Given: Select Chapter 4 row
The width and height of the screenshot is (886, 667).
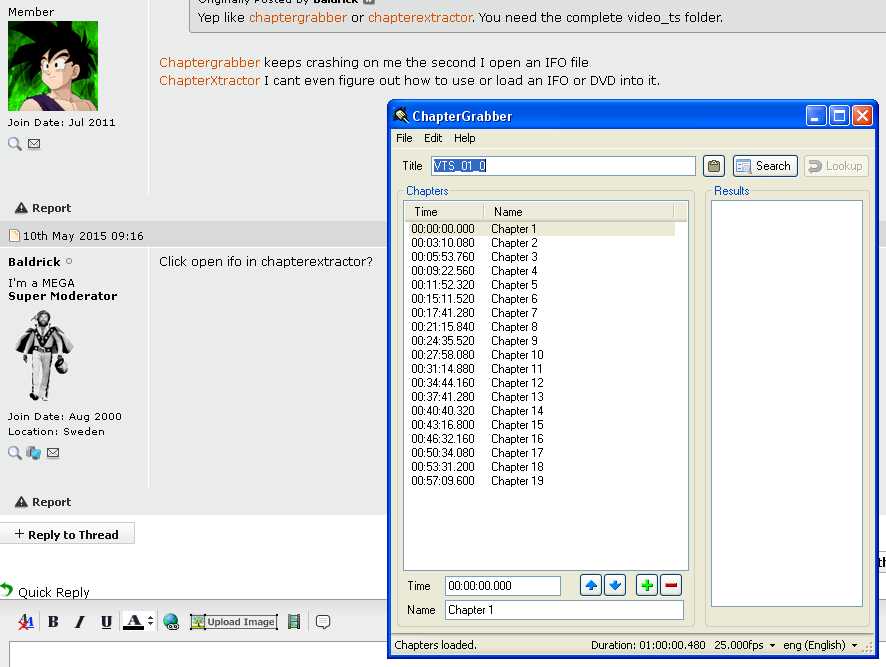Looking at the screenshot, I should pos(541,271).
